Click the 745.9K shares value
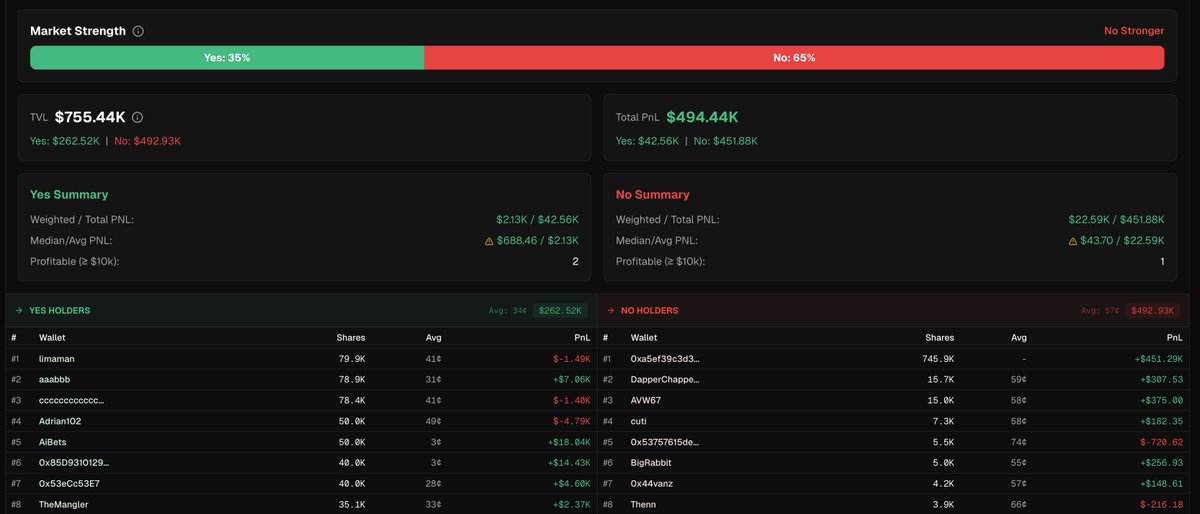Viewport: 1200px width, 514px height. pyautogui.click(x=939, y=358)
